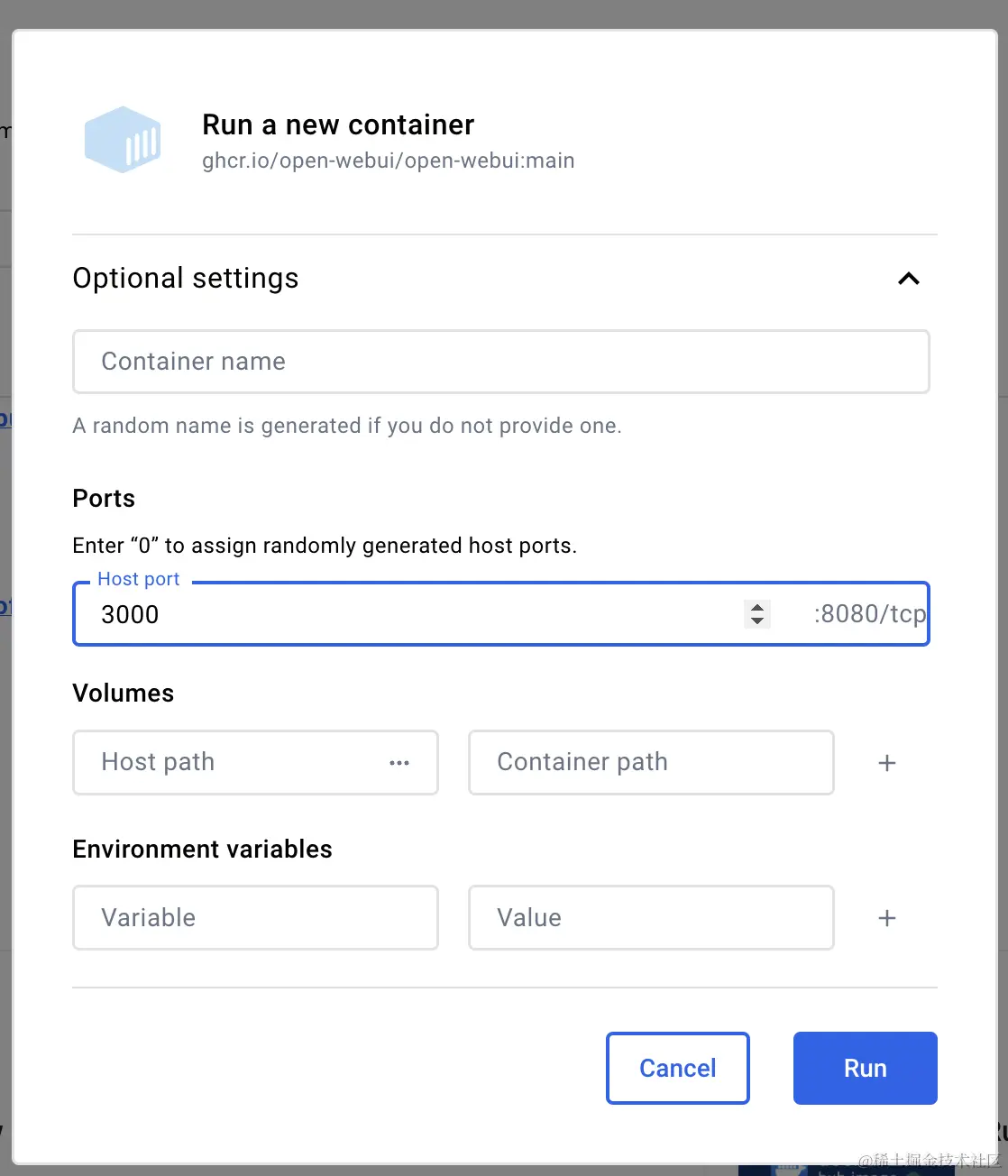
Task: Click the environment Variable field
Action: [x=255, y=917]
